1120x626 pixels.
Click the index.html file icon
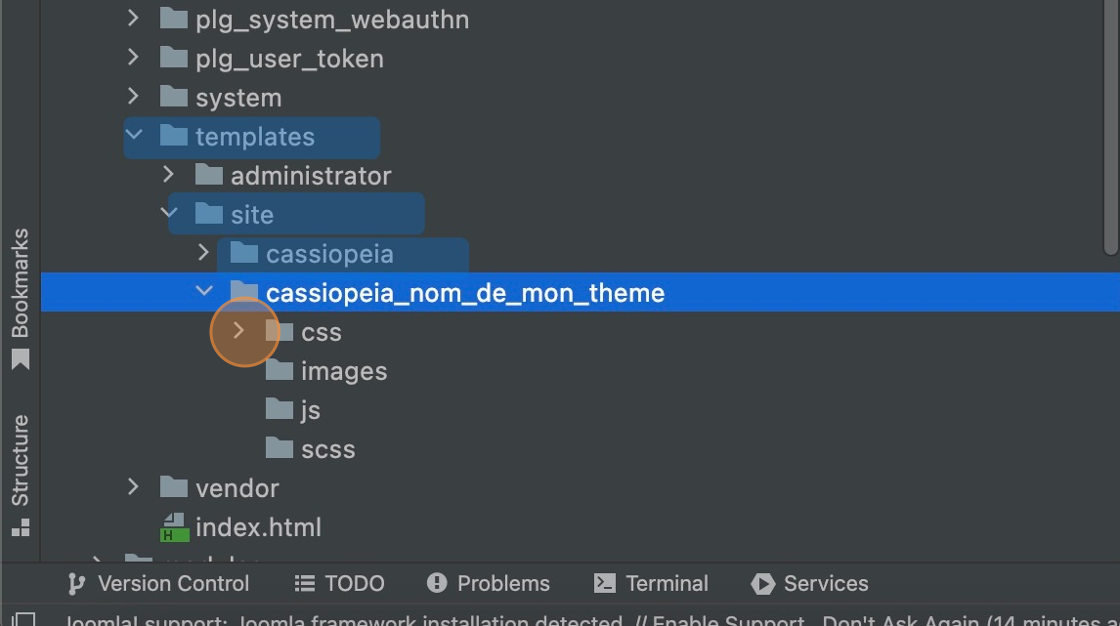pyautogui.click(x=174, y=527)
